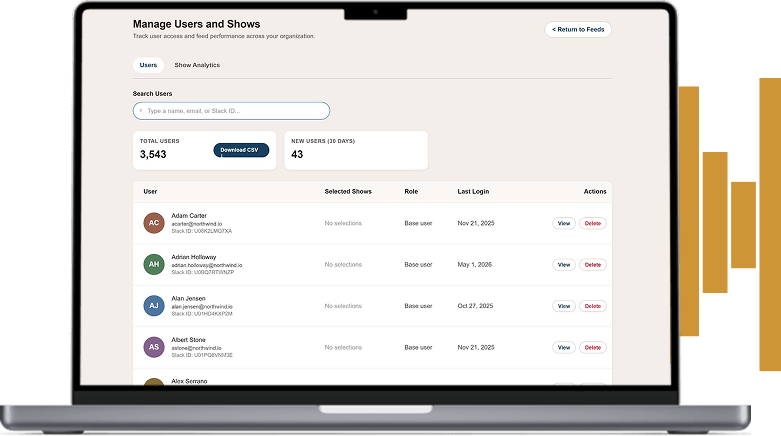Image resolution: width=781 pixels, height=436 pixels.
Task: Focus the Search Users input field
Action: 231,111
